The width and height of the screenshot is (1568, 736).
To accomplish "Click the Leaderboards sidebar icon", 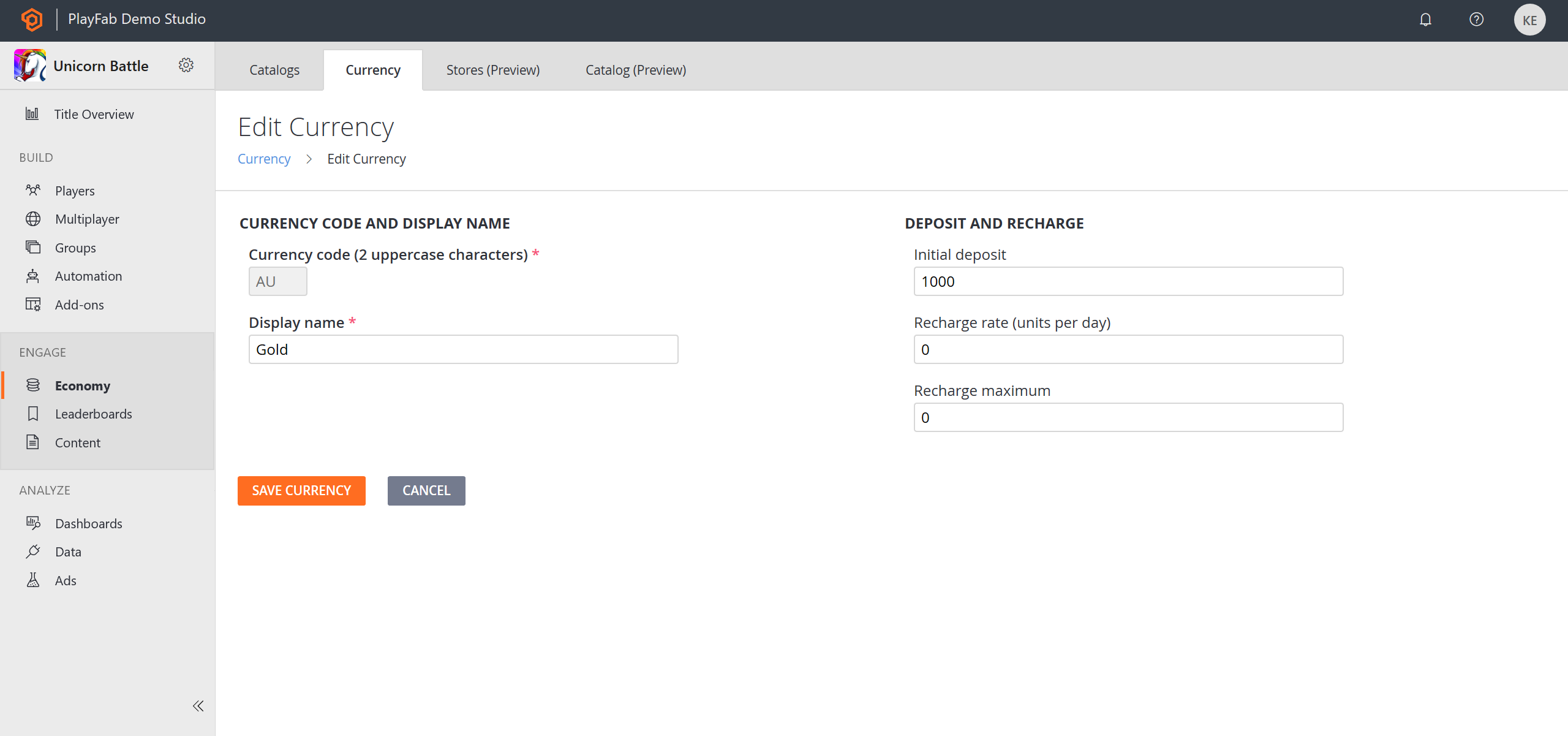I will 32,413.
